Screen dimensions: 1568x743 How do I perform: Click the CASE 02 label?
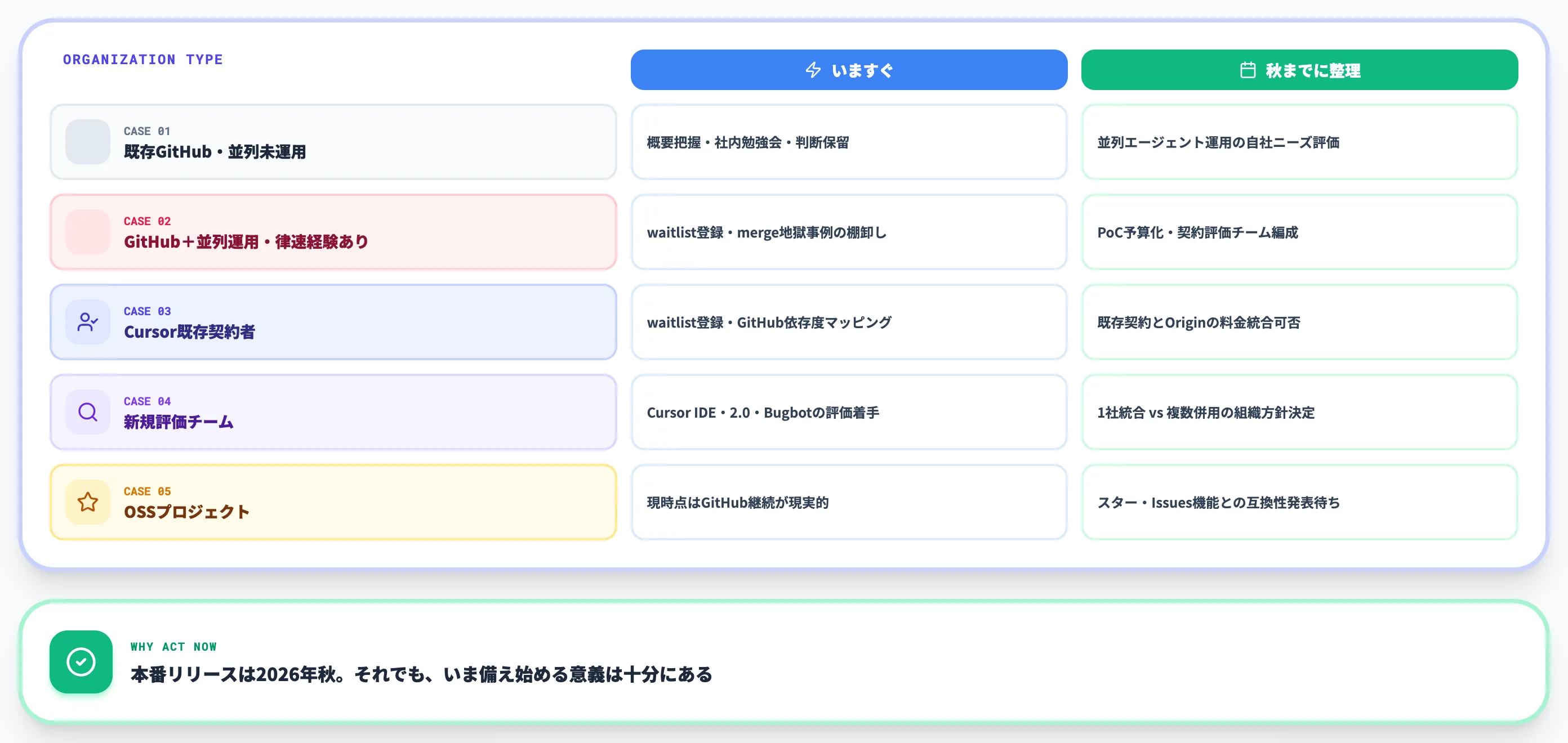(x=148, y=221)
